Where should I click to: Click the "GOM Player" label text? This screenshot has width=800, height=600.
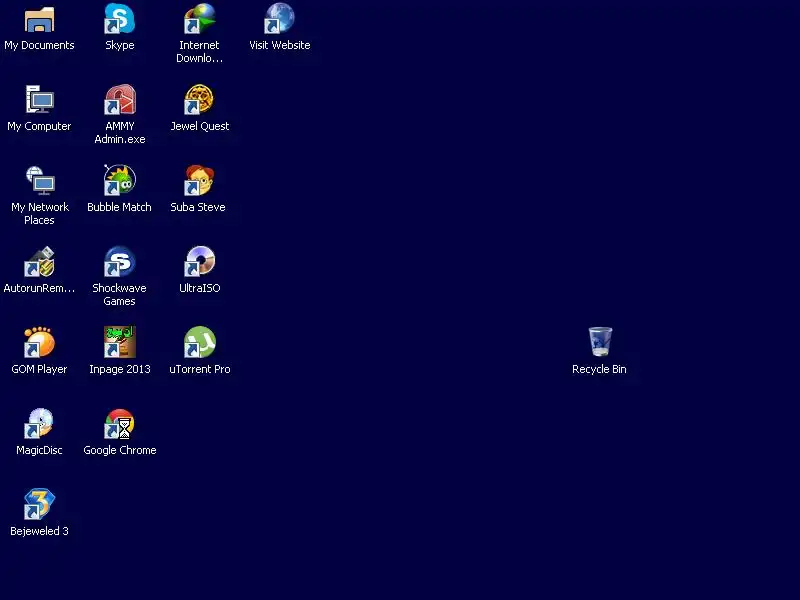[39, 369]
